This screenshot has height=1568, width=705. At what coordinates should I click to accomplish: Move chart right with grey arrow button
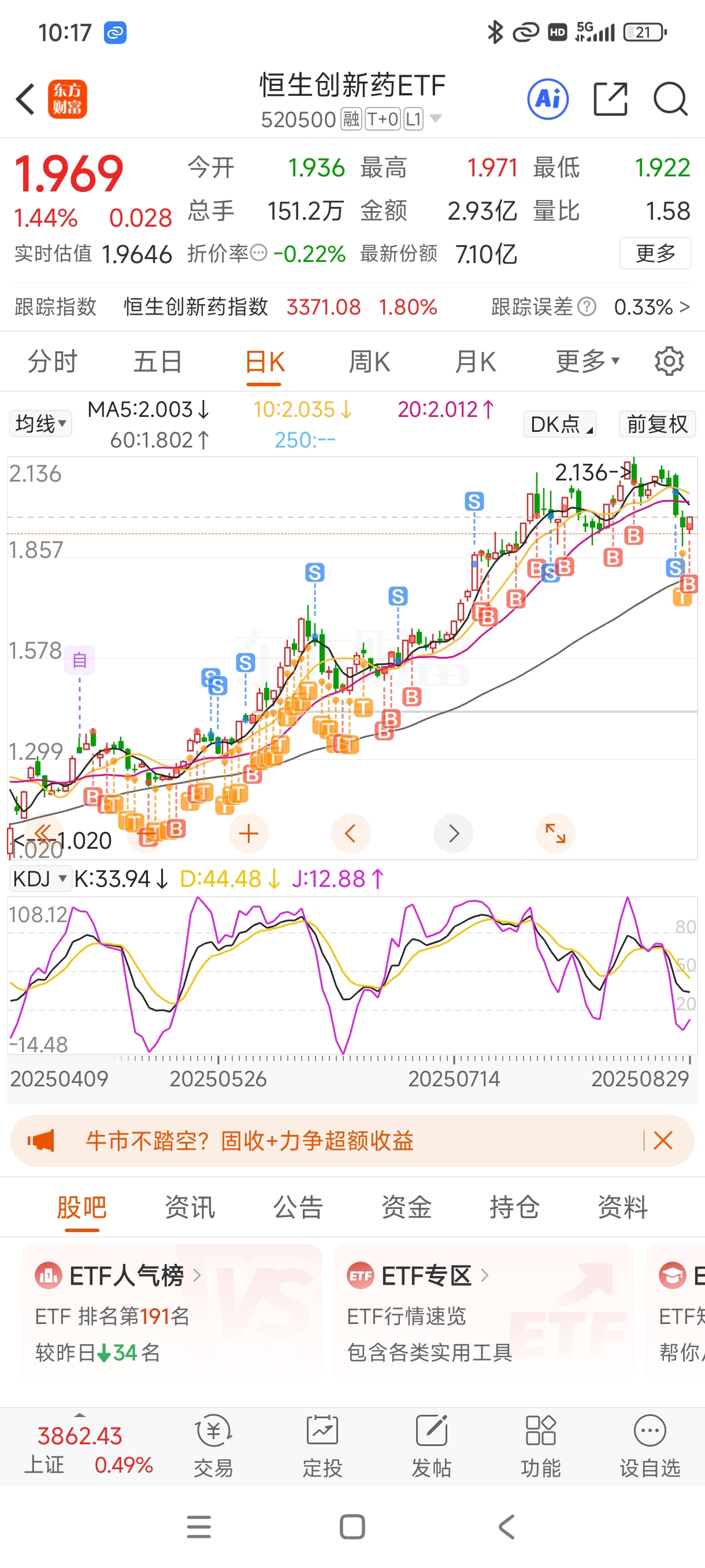[453, 833]
